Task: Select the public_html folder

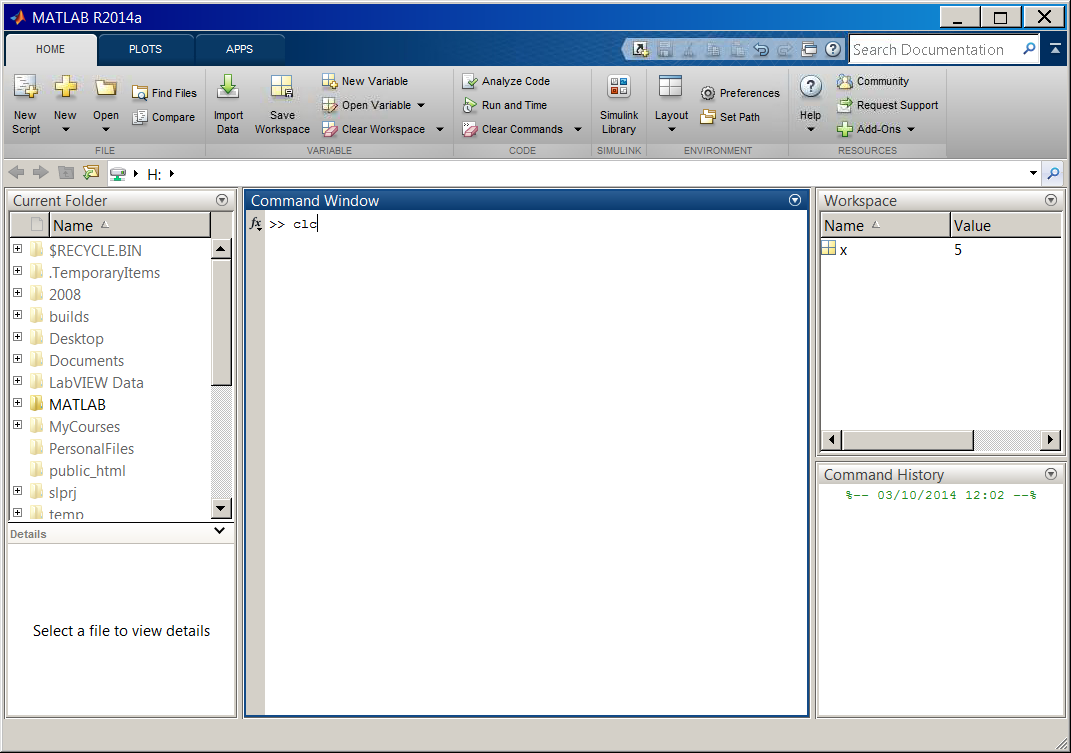Action: coord(87,471)
